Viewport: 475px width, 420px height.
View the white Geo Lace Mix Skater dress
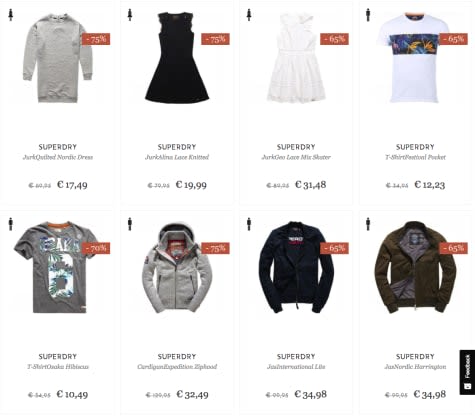click(296, 58)
